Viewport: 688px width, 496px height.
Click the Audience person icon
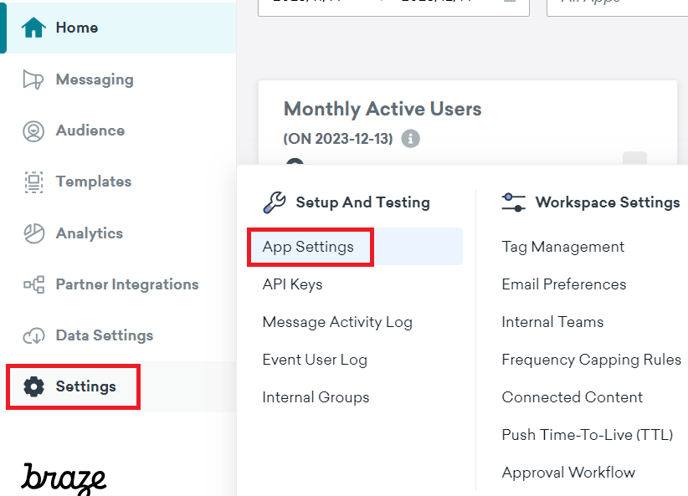[33, 131]
